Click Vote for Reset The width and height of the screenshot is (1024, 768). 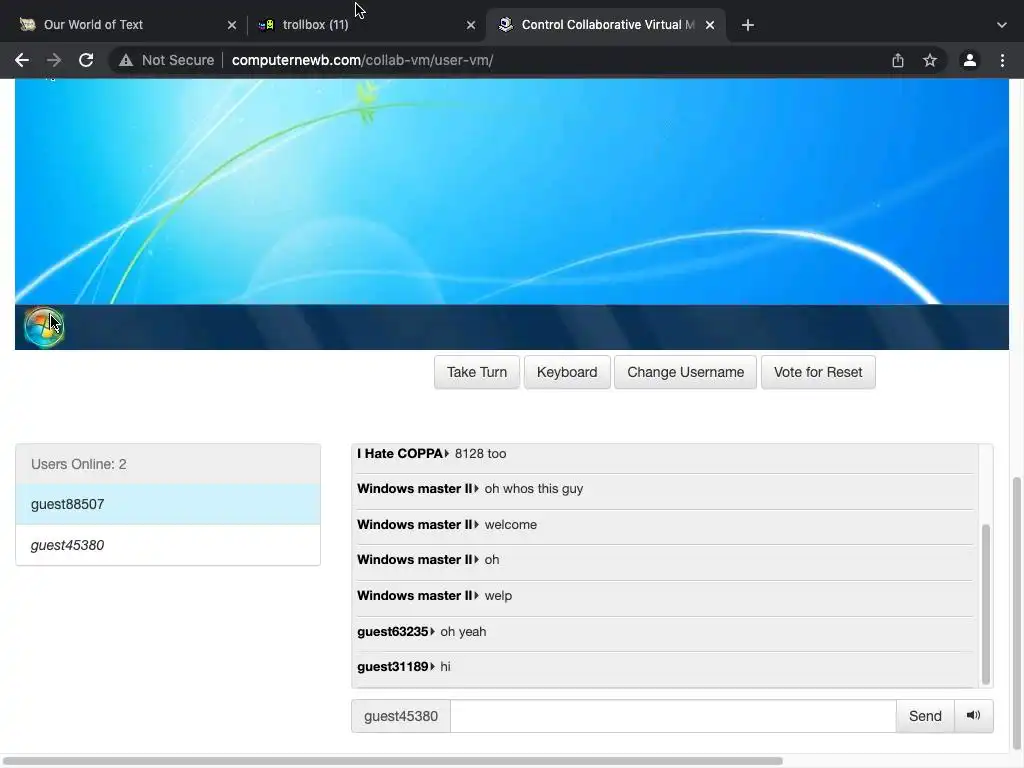pyautogui.click(x=818, y=372)
